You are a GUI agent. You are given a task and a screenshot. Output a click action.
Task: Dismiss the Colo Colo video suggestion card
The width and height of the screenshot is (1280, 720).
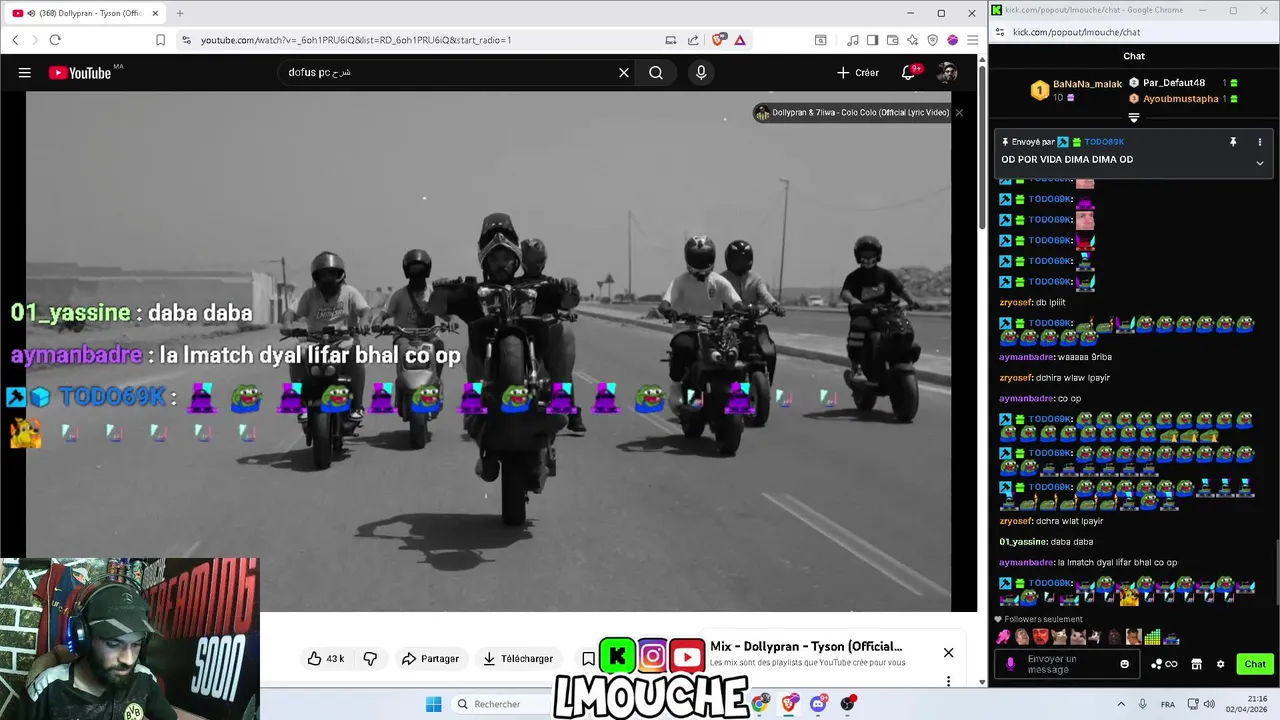[959, 112]
